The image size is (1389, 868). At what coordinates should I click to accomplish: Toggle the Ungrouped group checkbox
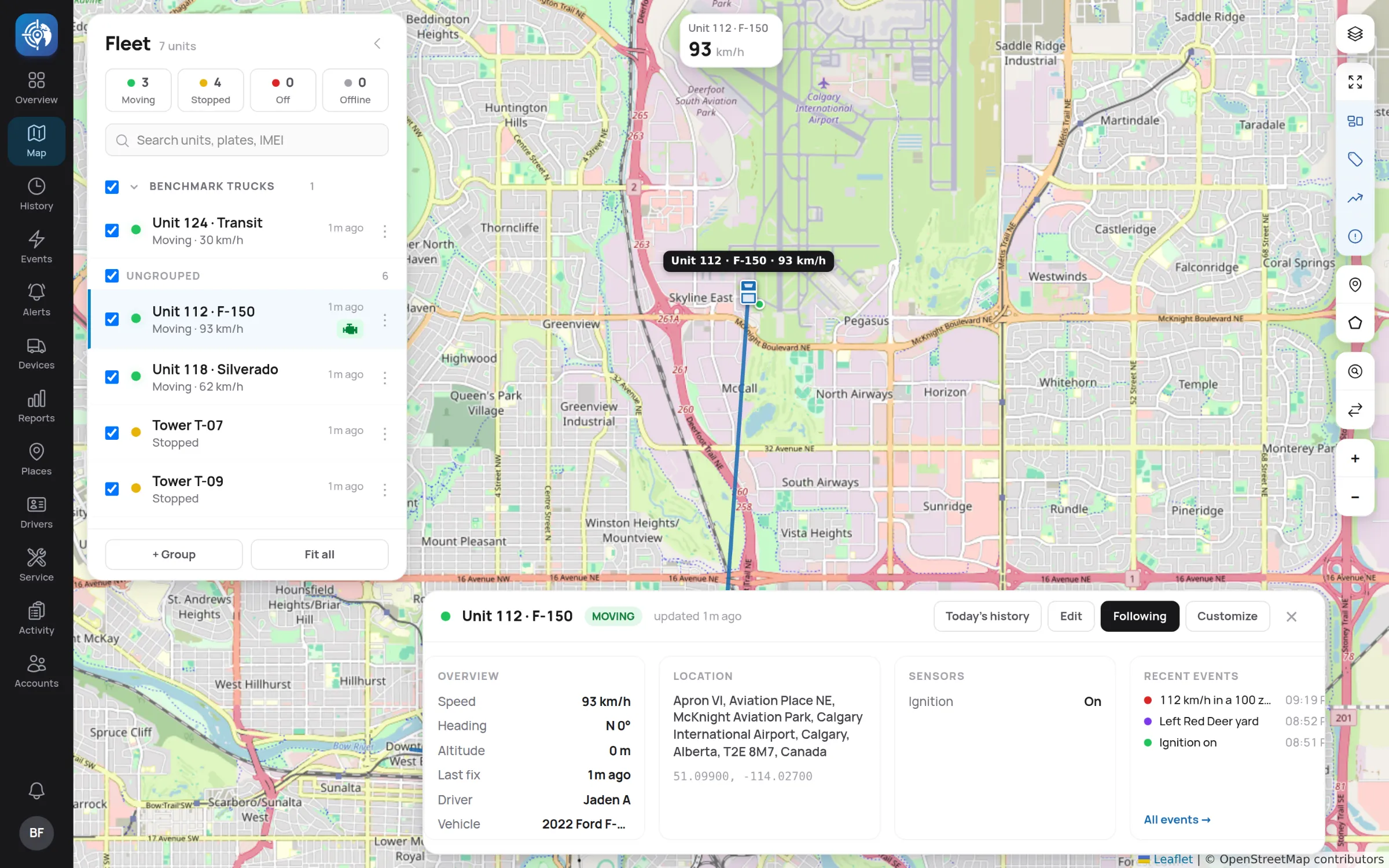point(112,275)
